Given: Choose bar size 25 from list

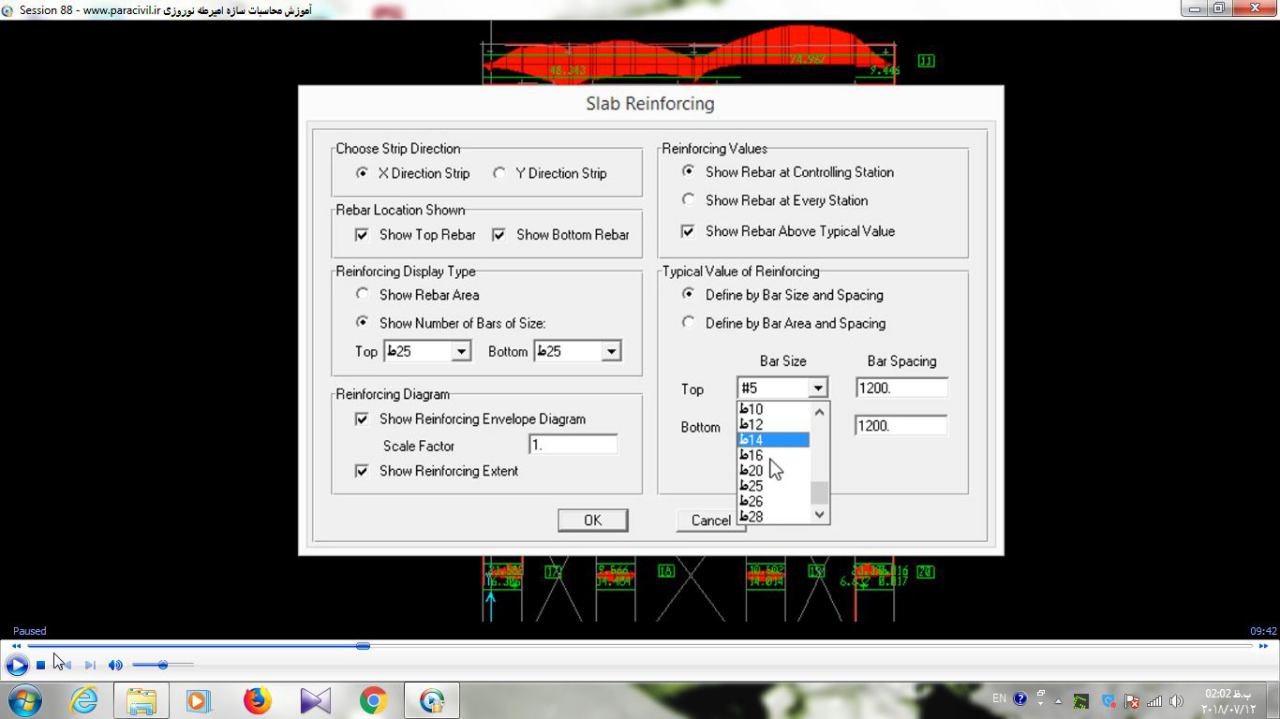Looking at the screenshot, I should [x=773, y=486].
